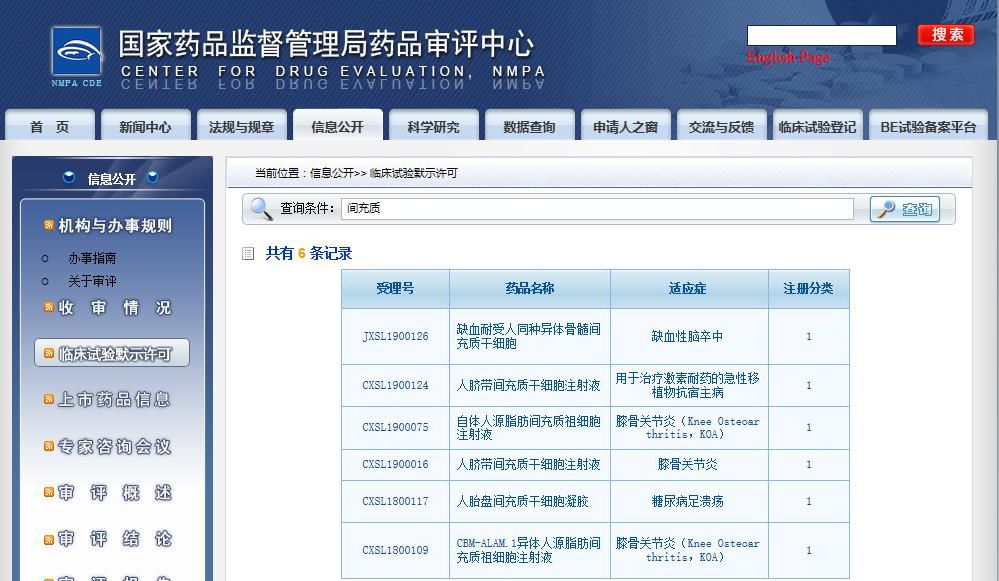The width and height of the screenshot is (999, 581).
Task: Click the blue orb right of 信息公开 header
Action: pyautogui.click(x=152, y=178)
